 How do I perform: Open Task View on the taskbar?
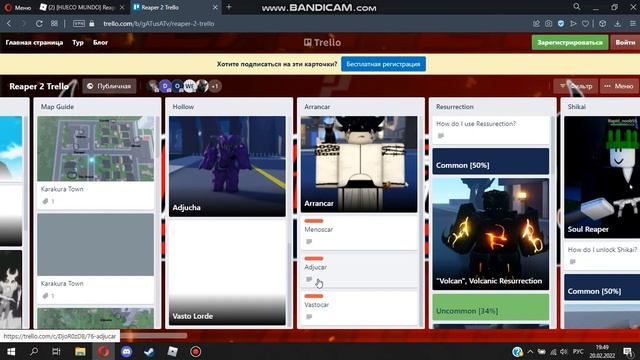[56, 351]
